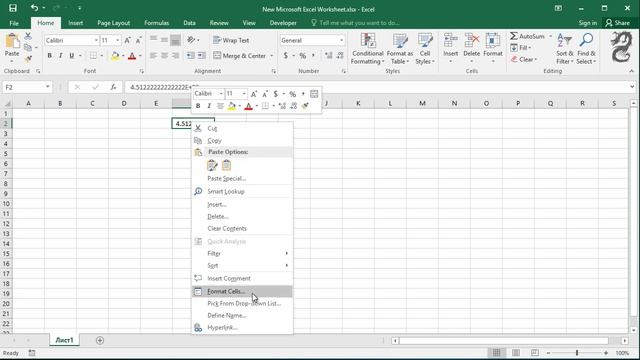The width and height of the screenshot is (640, 360).
Task: Expand the Merge & Center dropdown arrow
Action: pos(271,56)
